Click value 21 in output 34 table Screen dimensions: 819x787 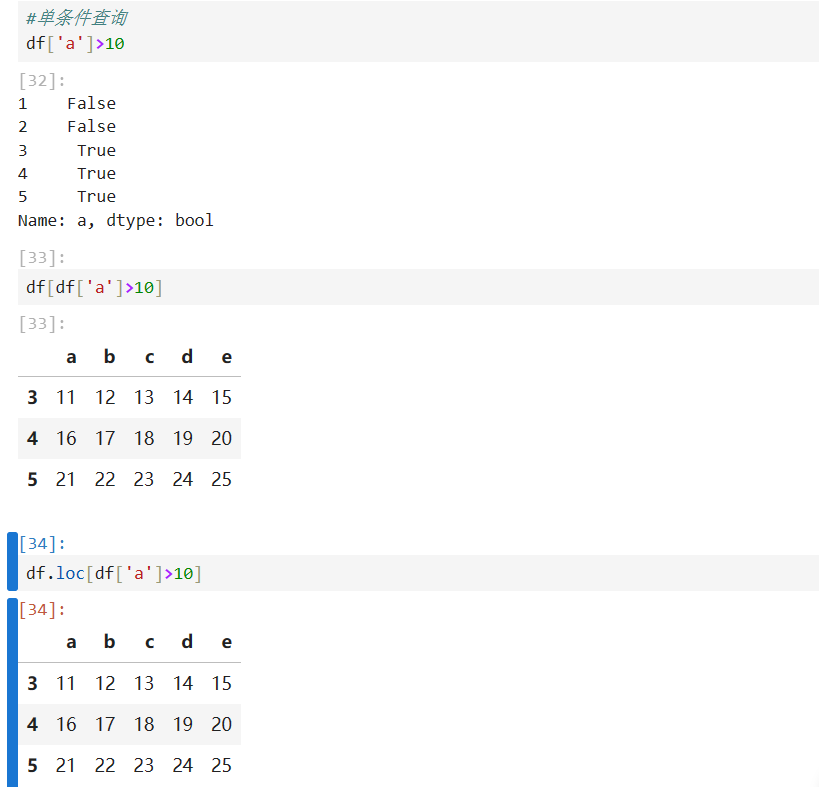pos(66,766)
